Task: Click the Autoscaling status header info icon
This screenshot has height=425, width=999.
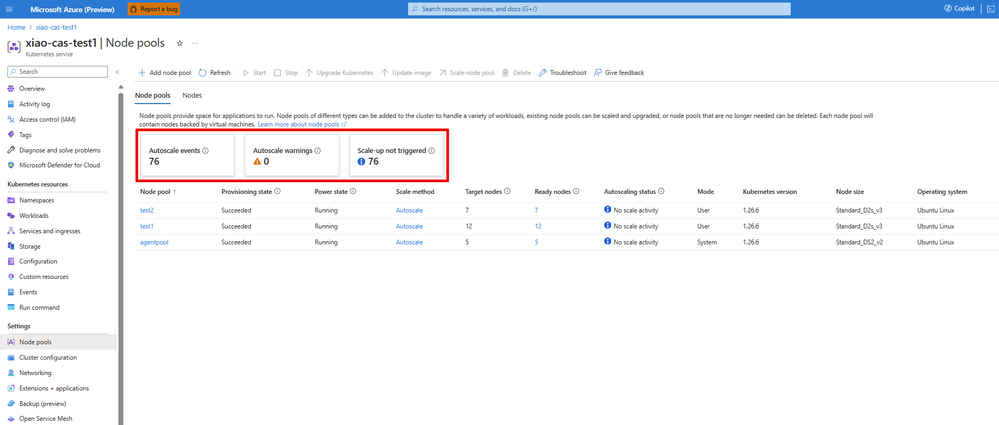Action: point(661,191)
